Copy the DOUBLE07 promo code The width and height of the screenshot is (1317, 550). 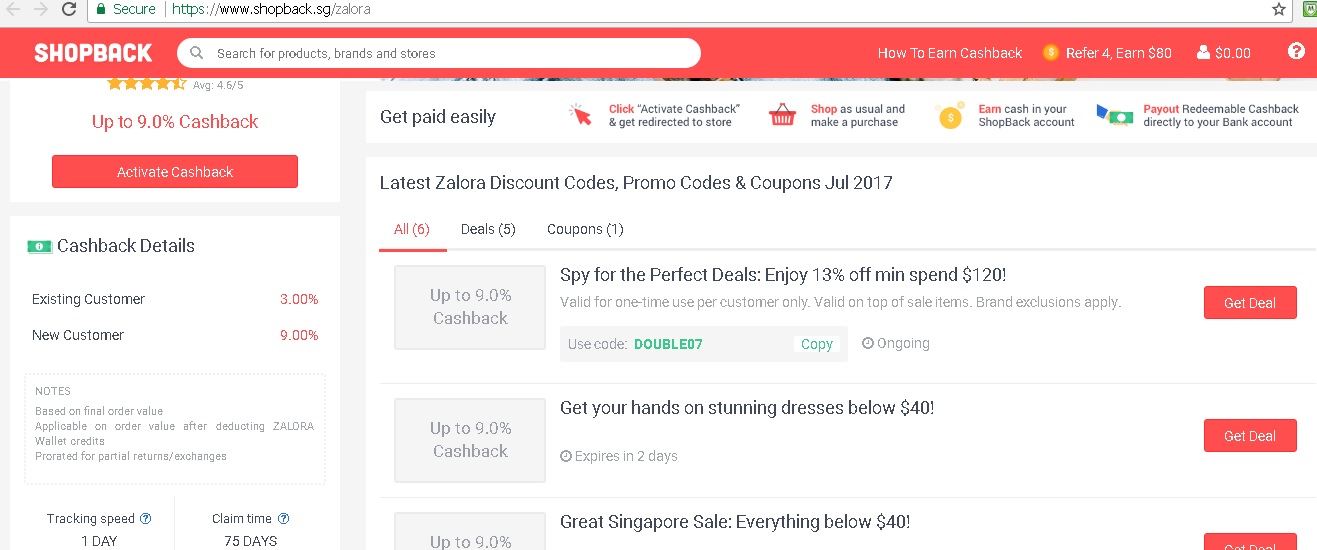[x=817, y=344]
